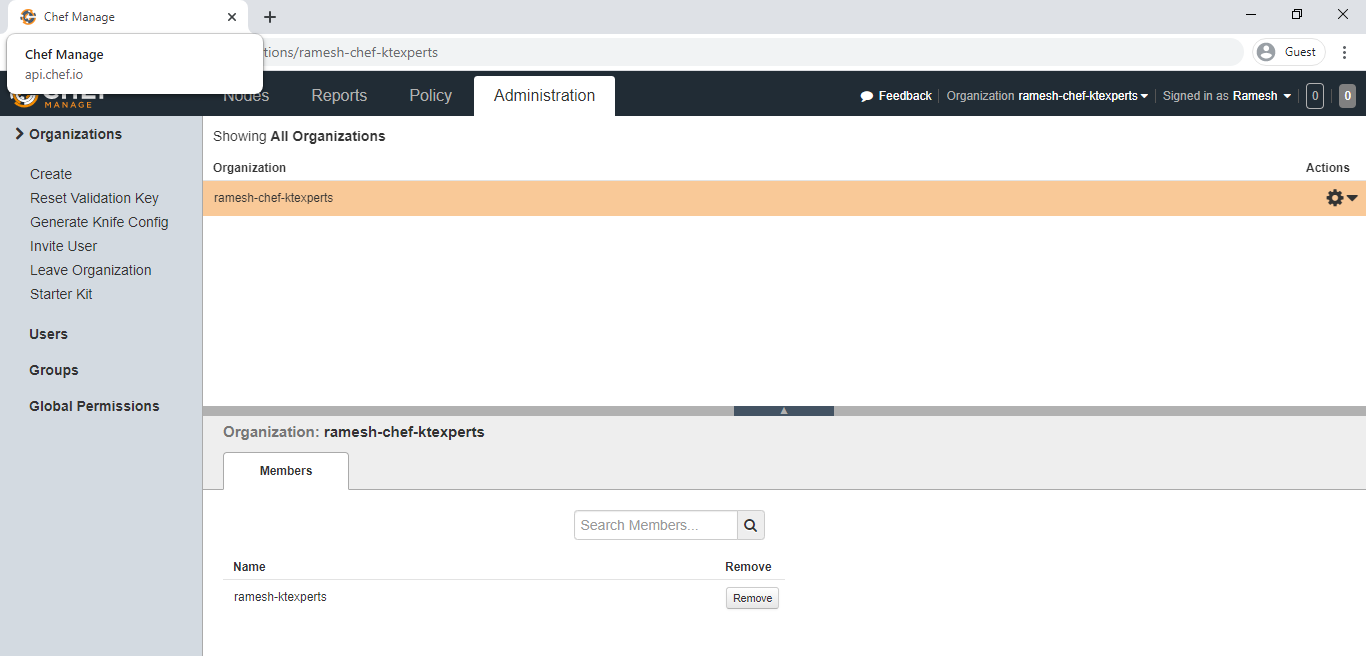Viewport: 1366px width, 656px height.
Task: Click Reset Validation Key link
Action: tap(94, 198)
